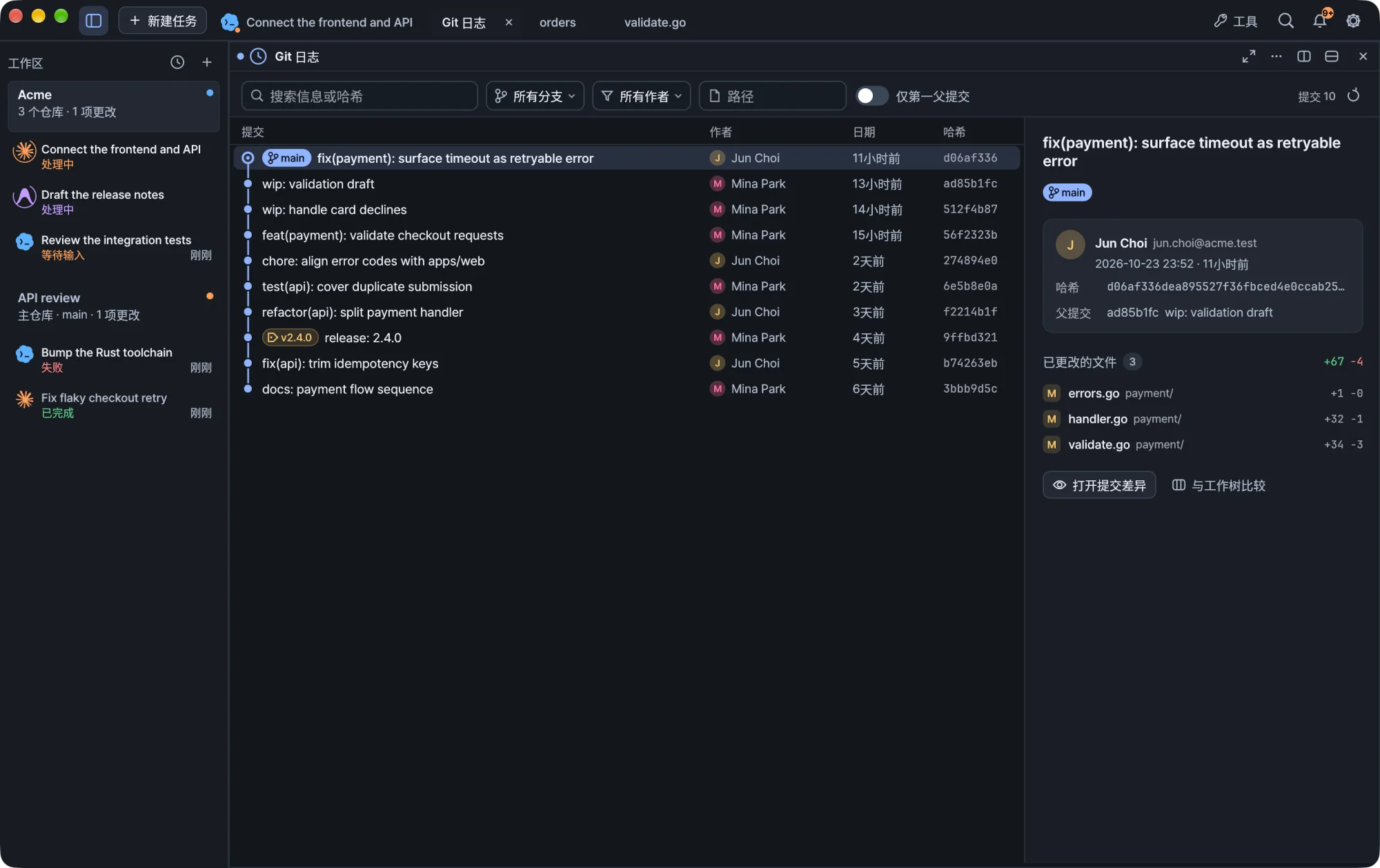Screen dimensions: 1380x868
Task: Focus the 路径 path field
Action: click(x=772, y=96)
